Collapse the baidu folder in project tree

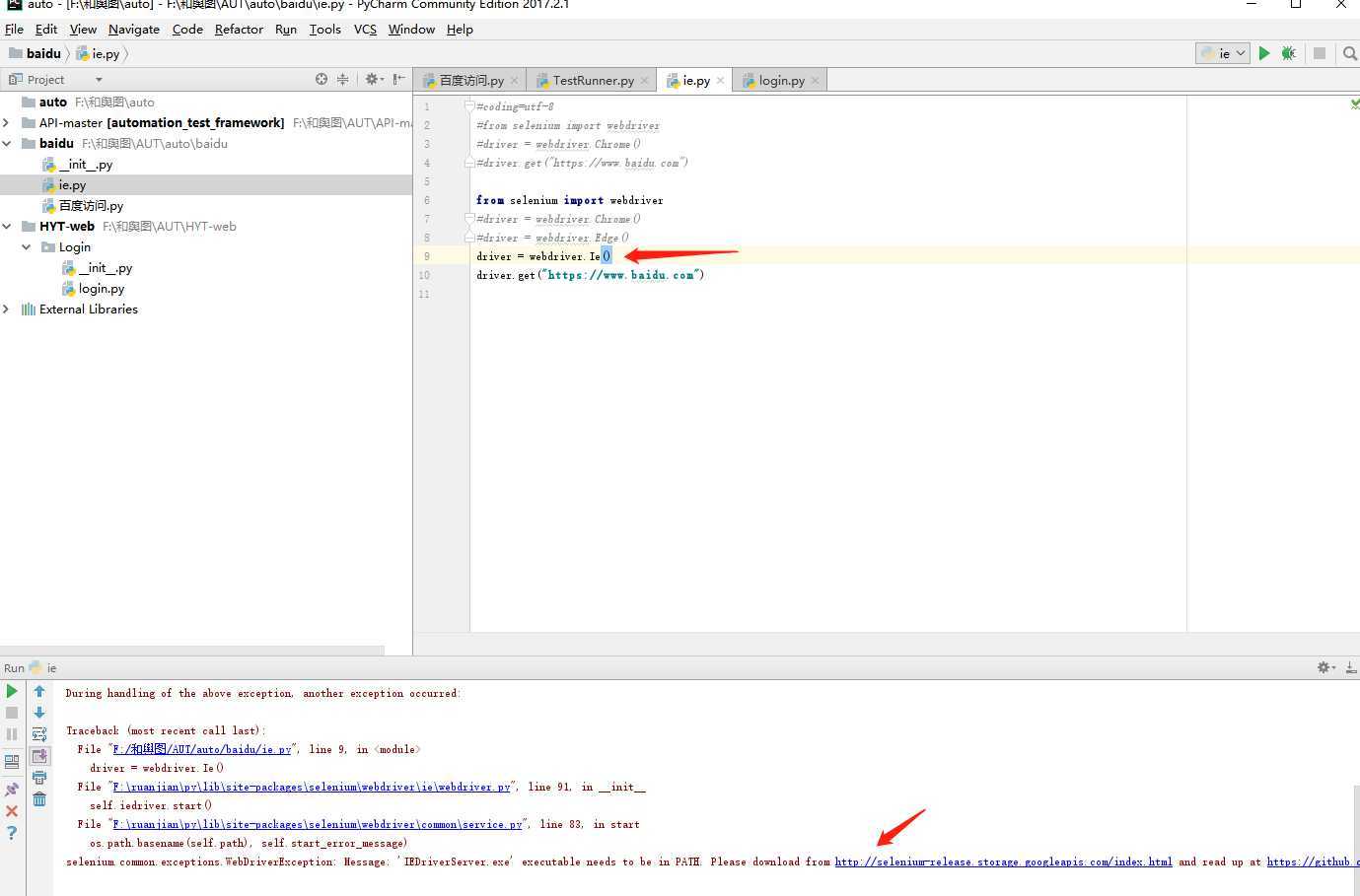click(x=7, y=143)
